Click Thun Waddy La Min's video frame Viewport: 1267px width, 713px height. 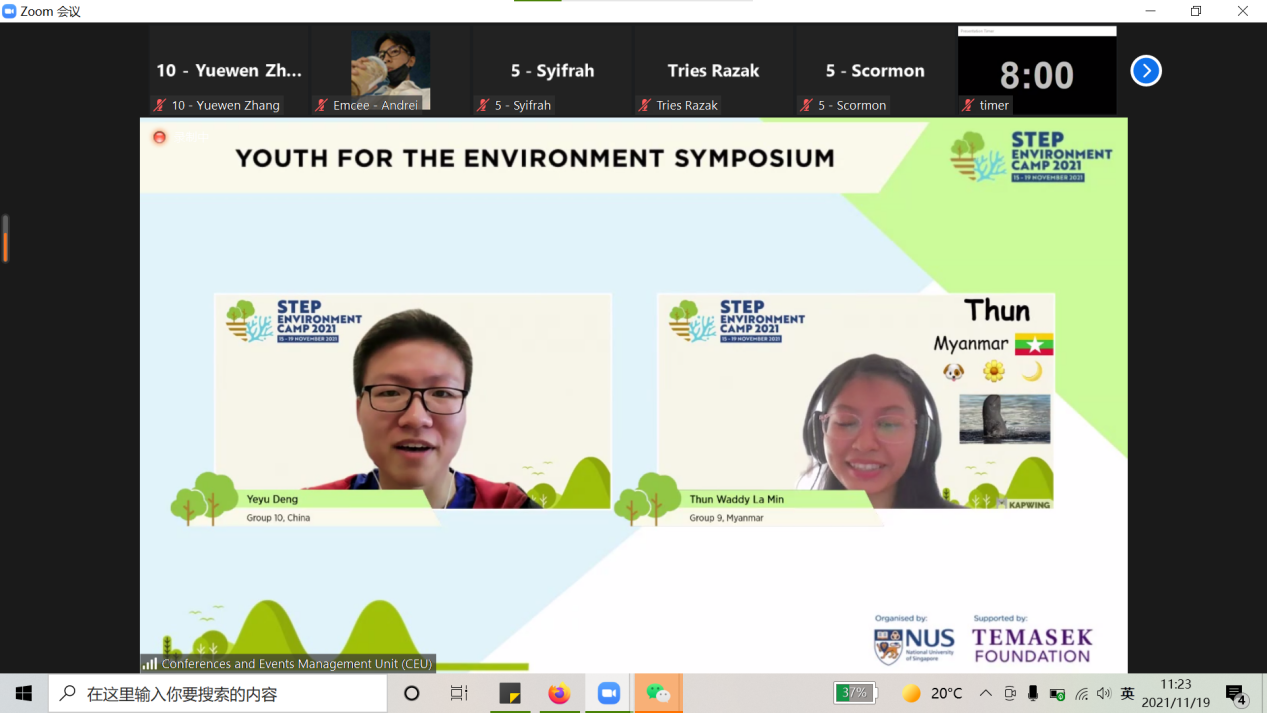(856, 401)
